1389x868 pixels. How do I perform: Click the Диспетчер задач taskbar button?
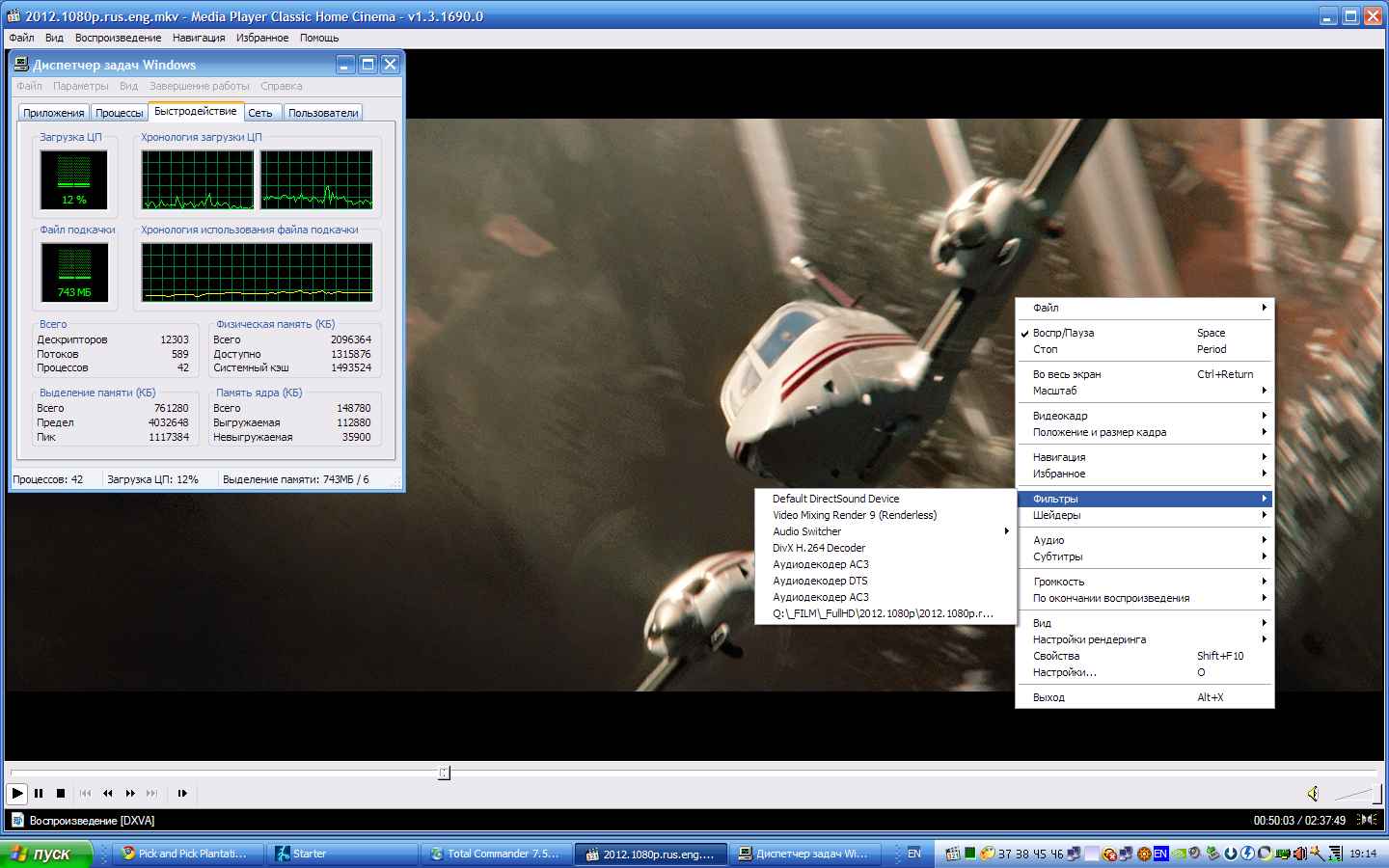pos(803,854)
